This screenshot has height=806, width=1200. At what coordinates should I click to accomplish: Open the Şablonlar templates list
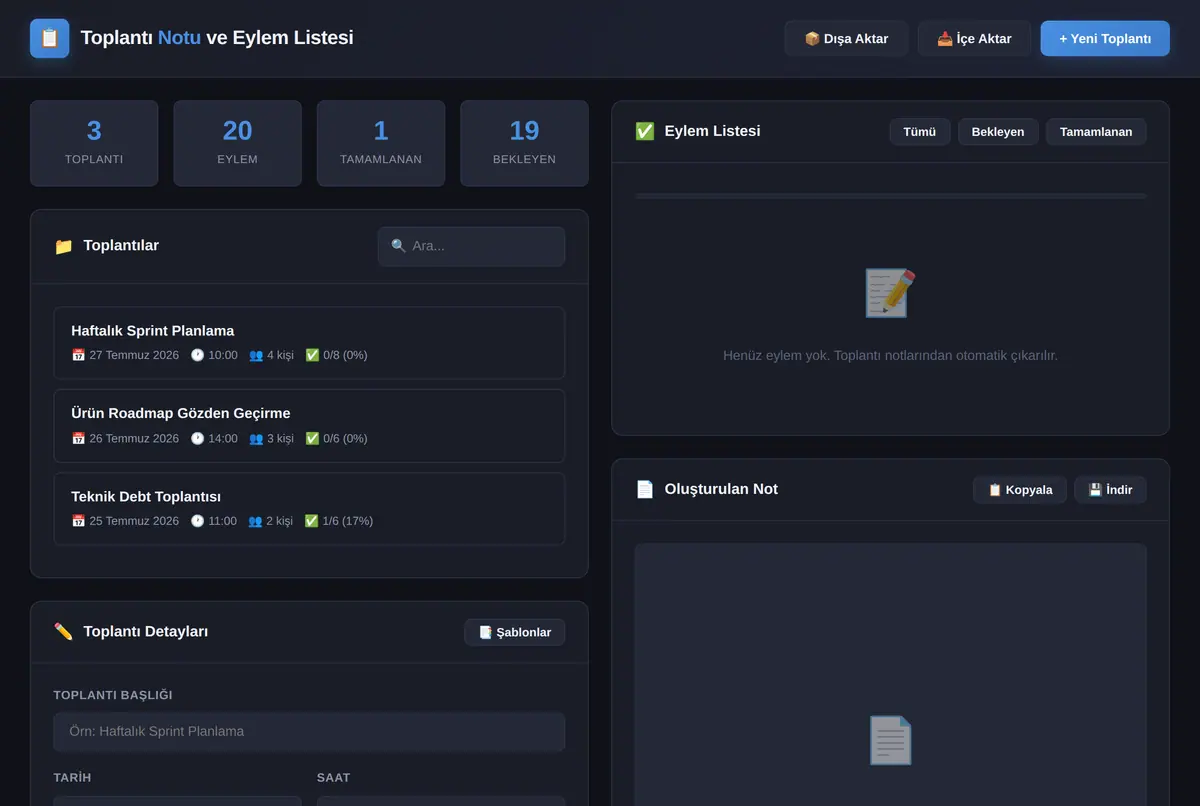click(515, 632)
